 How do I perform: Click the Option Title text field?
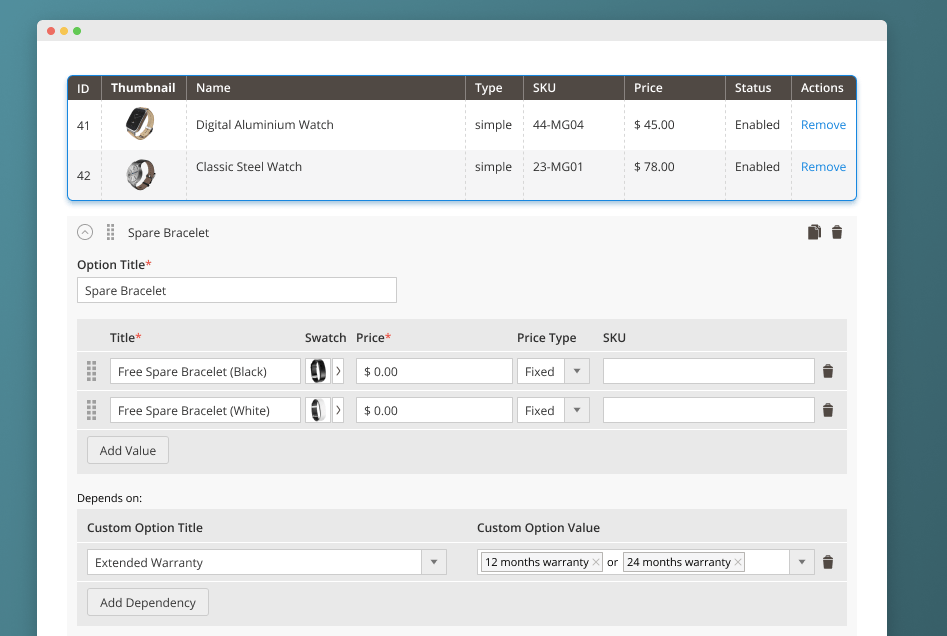coord(237,291)
